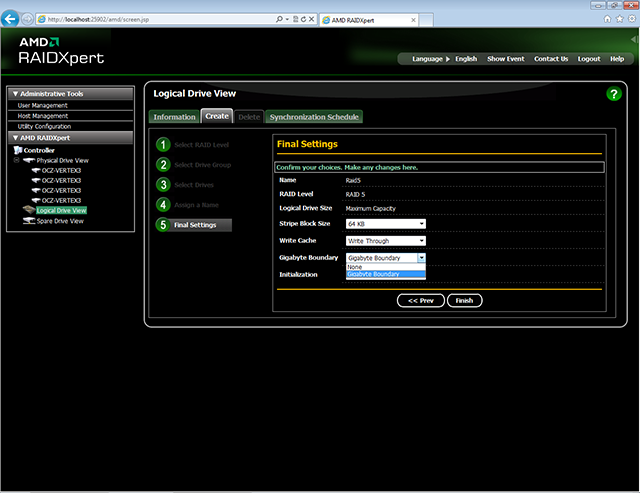
Task: Click the browser back arrow button
Action: 10,19
